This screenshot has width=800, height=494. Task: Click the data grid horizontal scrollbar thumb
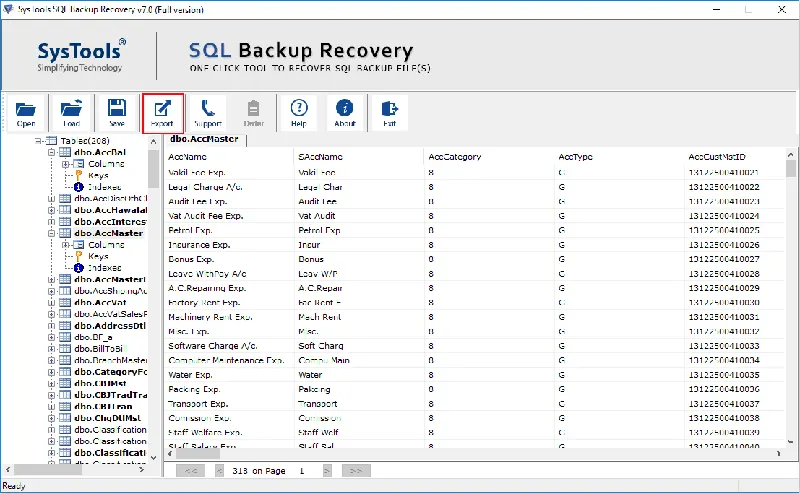198,453
